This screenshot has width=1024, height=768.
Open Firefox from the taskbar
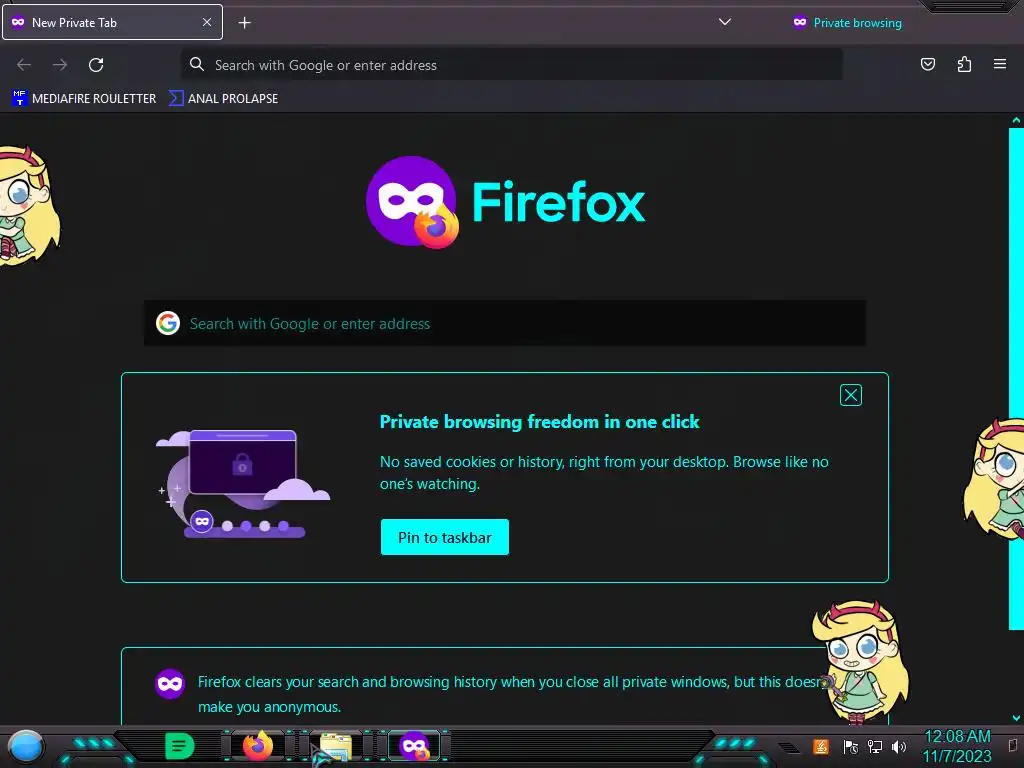(x=258, y=746)
